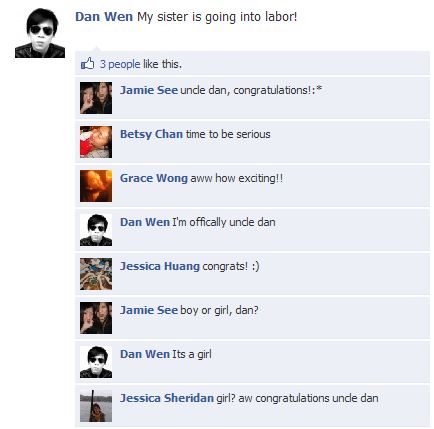Open Jessica Sheridan's profile name link
The height and width of the screenshot is (429, 434).
click(167, 398)
